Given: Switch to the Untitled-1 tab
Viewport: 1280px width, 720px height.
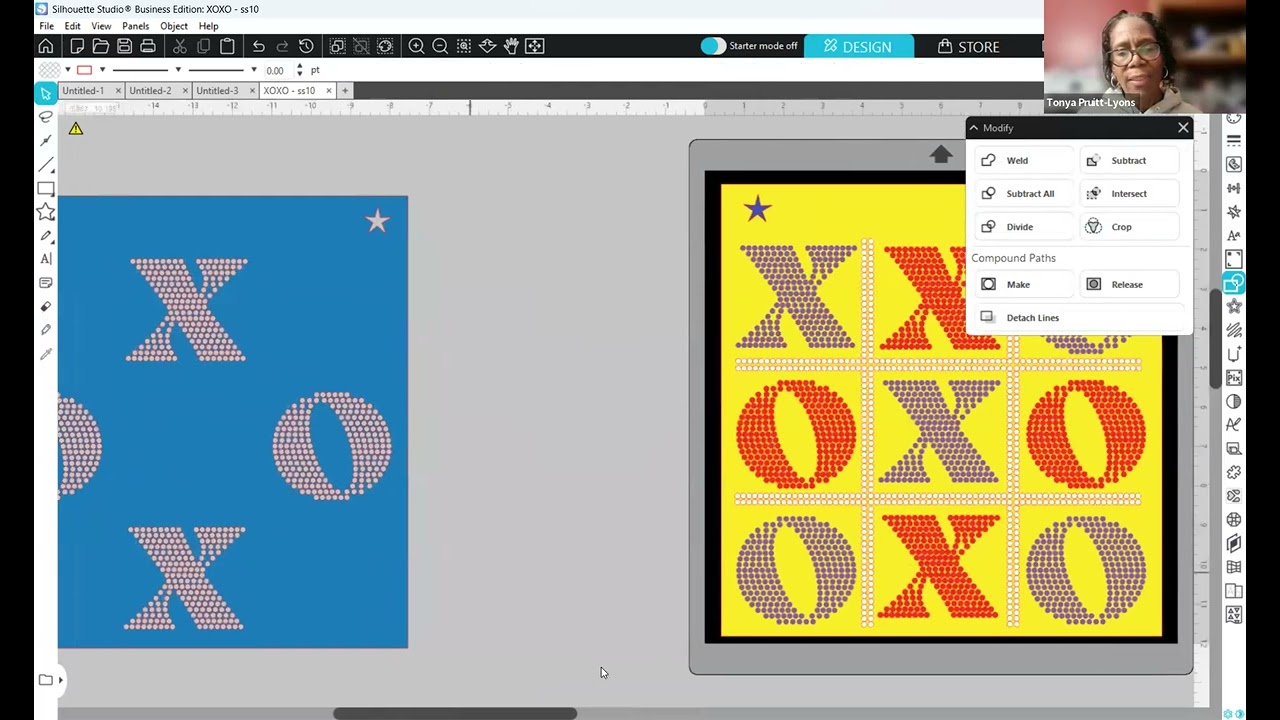Looking at the screenshot, I should 83,91.
